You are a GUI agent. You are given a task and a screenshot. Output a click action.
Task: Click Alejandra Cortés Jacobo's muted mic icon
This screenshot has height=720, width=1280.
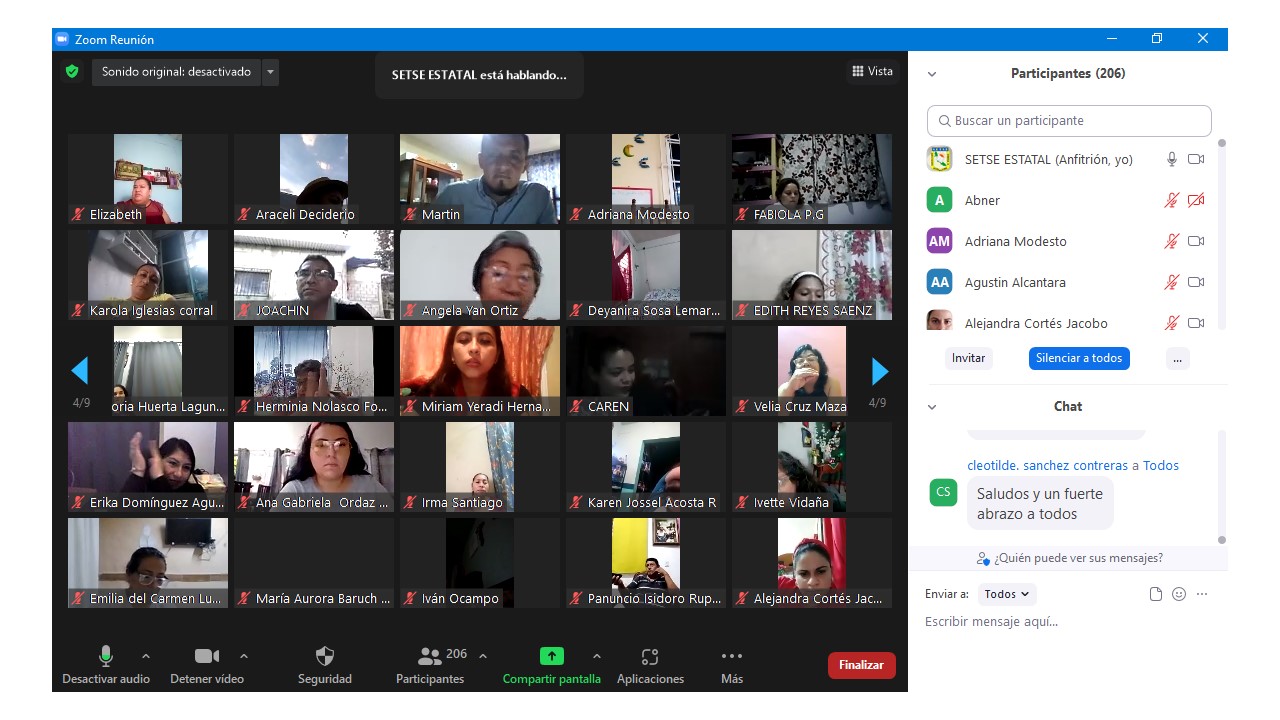(1172, 323)
